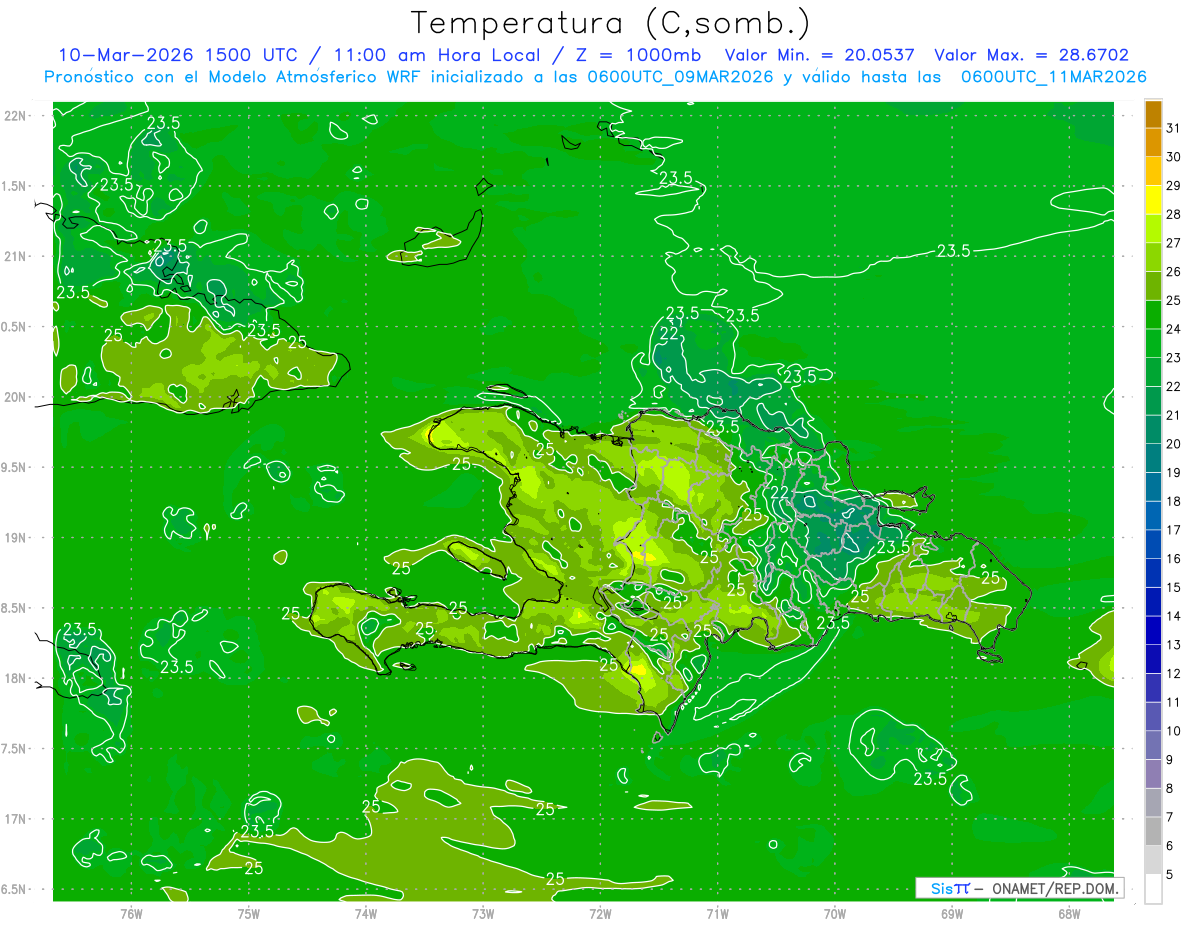Click the '20N' latitude axis label
This screenshot has width=1200, height=927.
pos(15,397)
